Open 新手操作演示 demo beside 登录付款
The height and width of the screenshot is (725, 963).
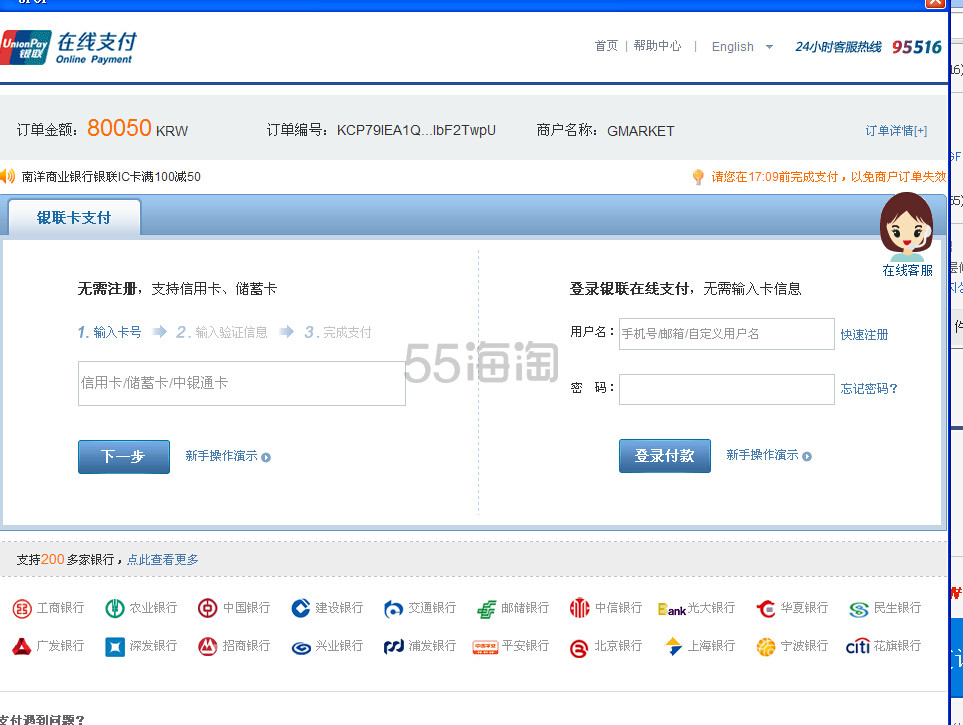[769, 455]
